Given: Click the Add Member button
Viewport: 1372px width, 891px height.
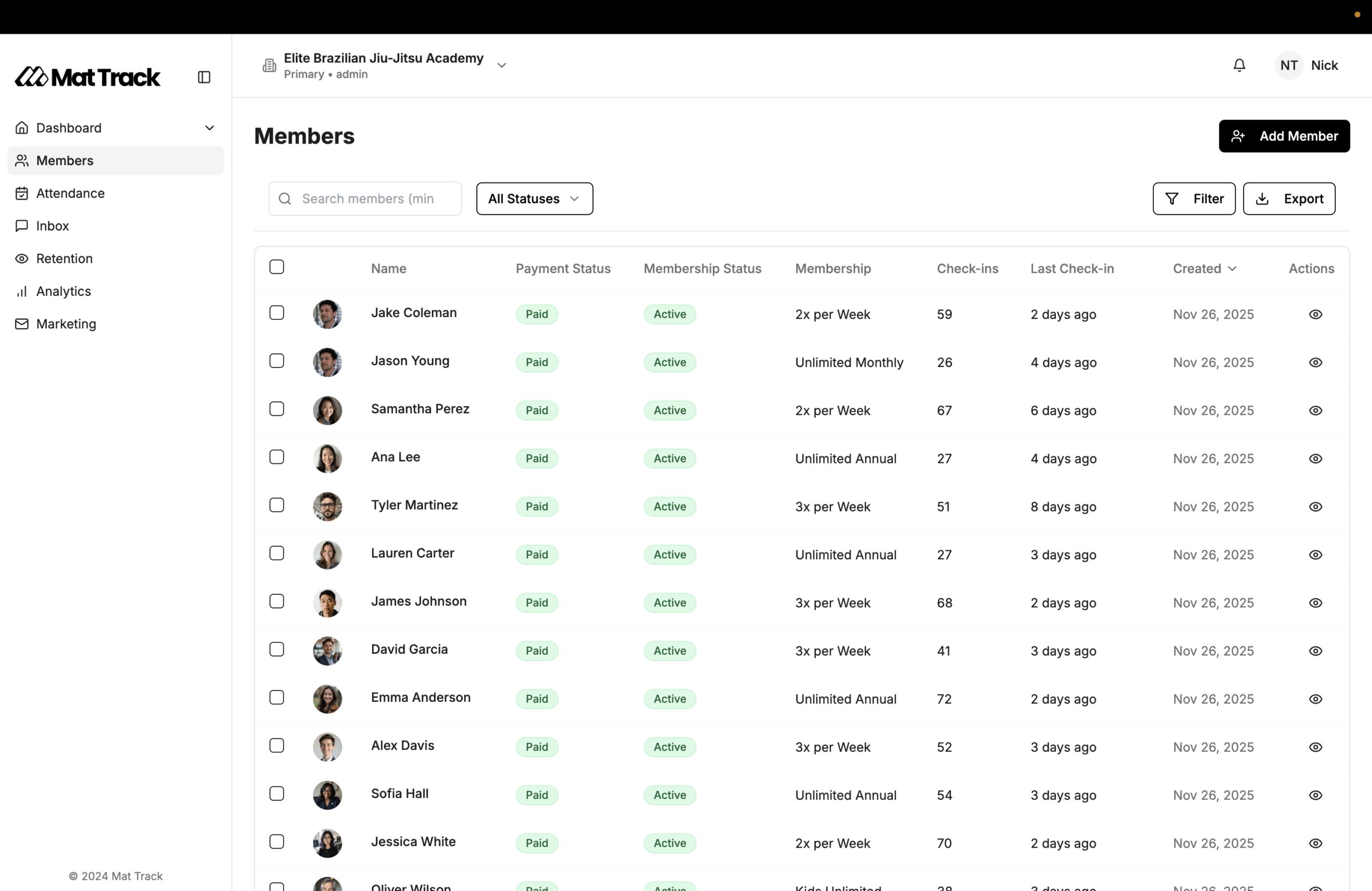Looking at the screenshot, I should [1284, 136].
